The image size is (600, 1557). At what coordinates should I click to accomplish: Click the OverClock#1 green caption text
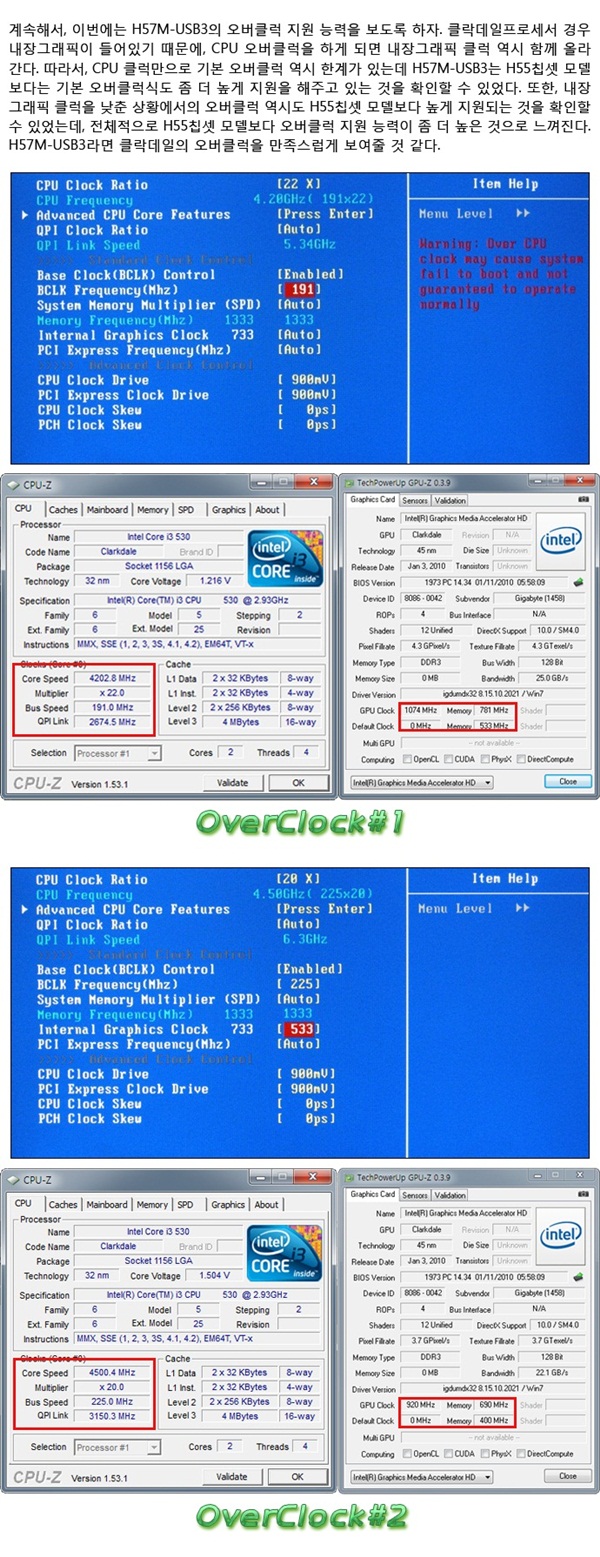point(300,823)
